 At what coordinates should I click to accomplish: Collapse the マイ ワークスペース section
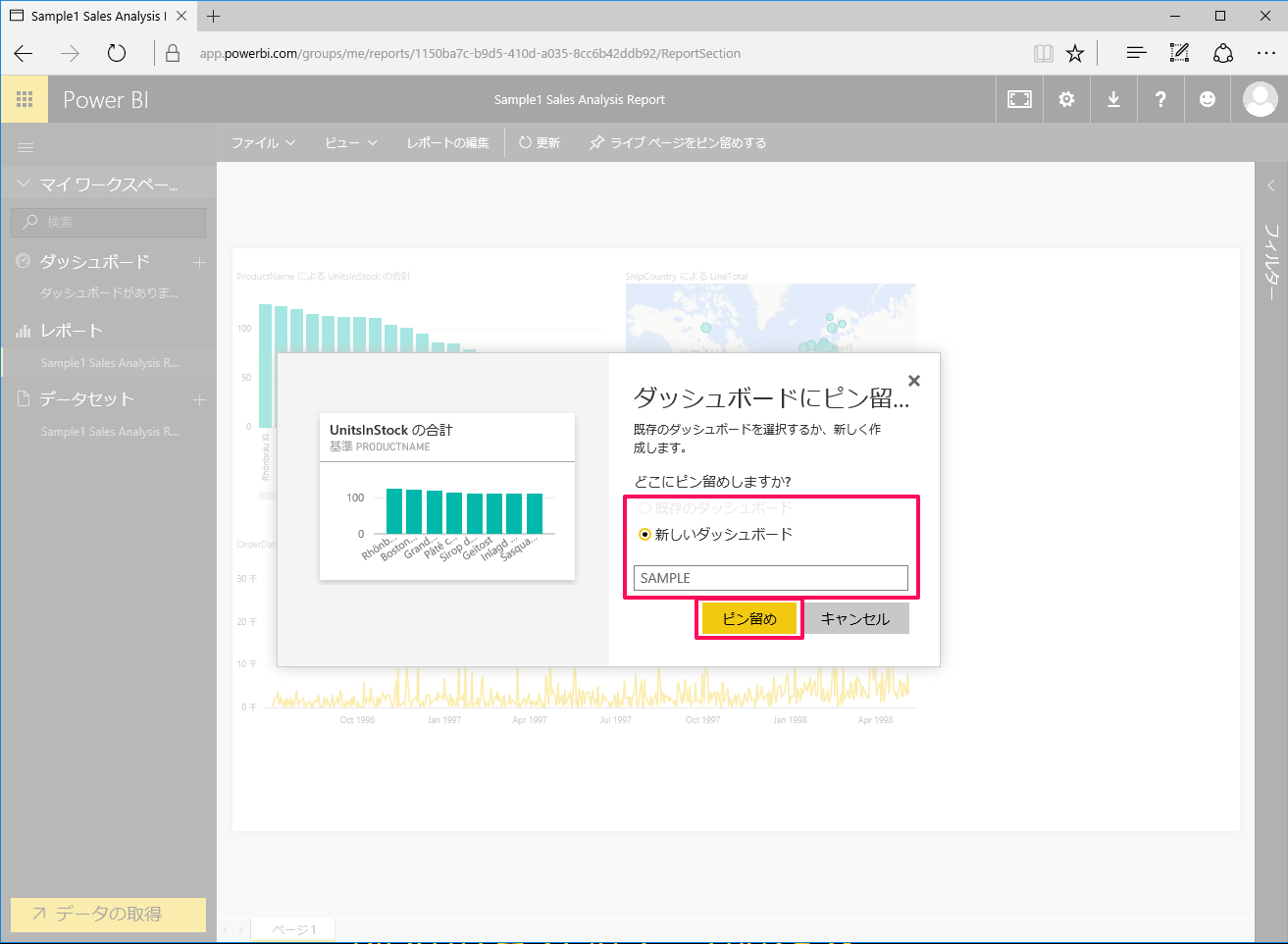pos(24,184)
